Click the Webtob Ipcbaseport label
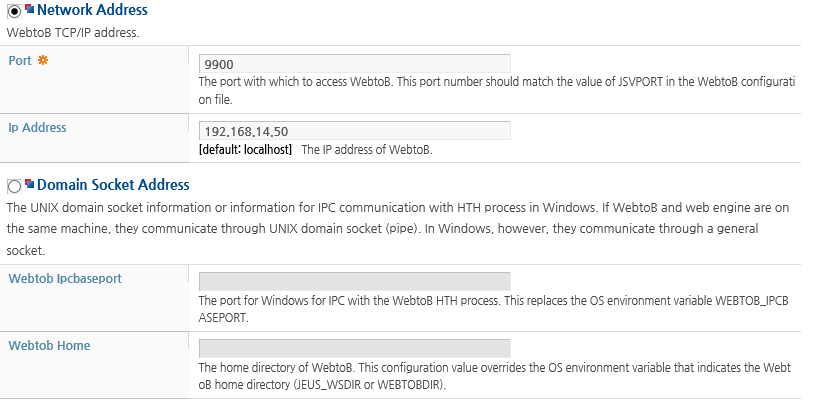This screenshot has height=406, width=814. point(65,279)
